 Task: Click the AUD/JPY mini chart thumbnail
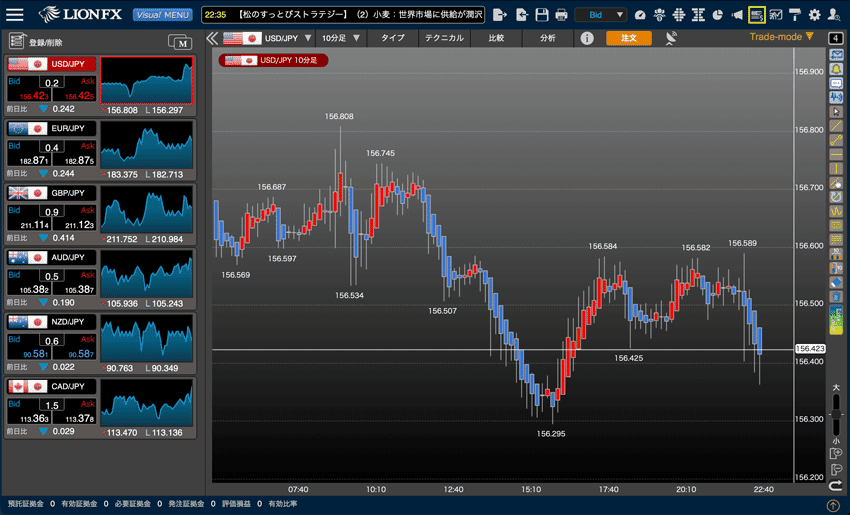pos(146,274)
